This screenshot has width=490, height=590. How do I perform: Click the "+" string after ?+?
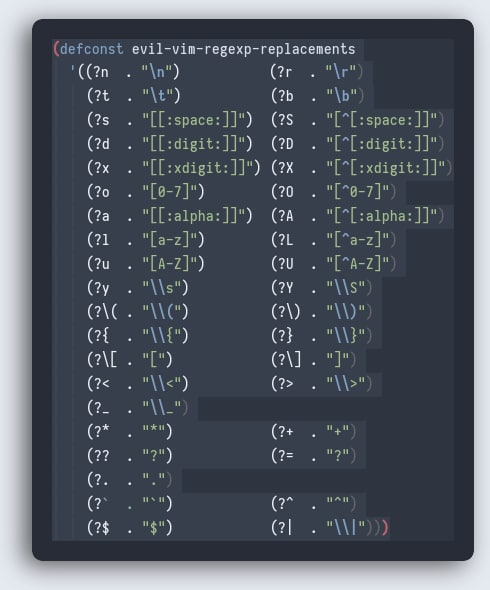click(x=337, y=432)
